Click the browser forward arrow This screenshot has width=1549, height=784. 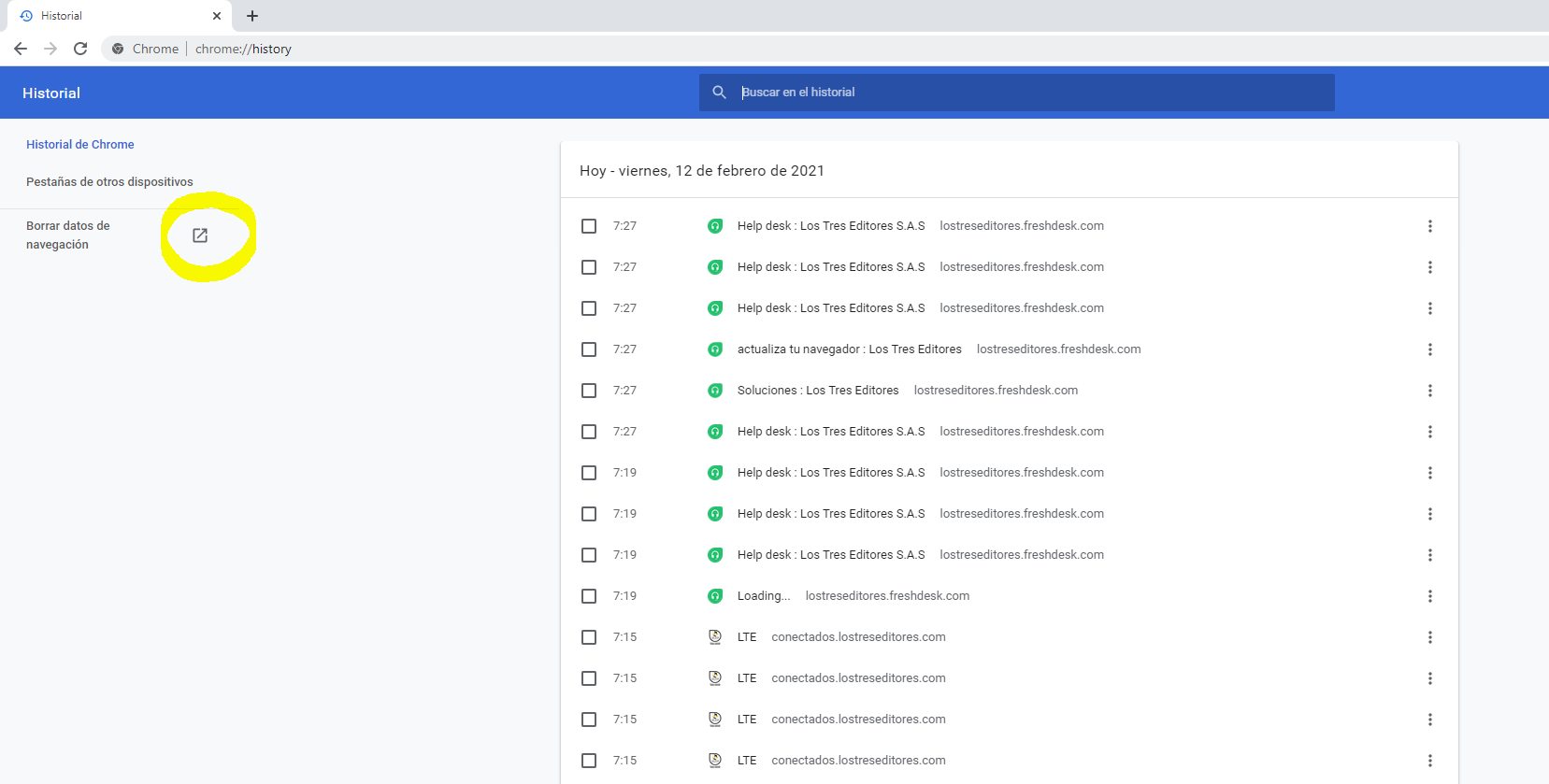pyautogui.click(x=50, y=49)
